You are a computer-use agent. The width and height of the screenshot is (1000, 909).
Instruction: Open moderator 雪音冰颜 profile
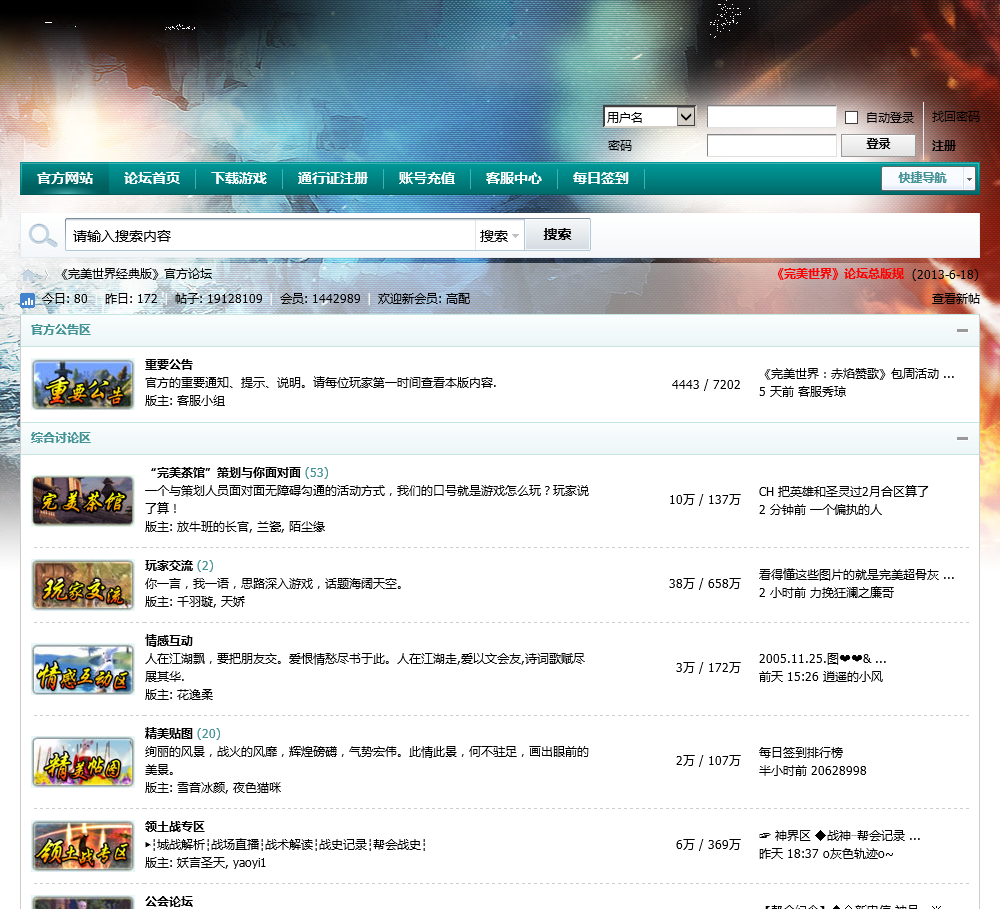coord(201,788)
